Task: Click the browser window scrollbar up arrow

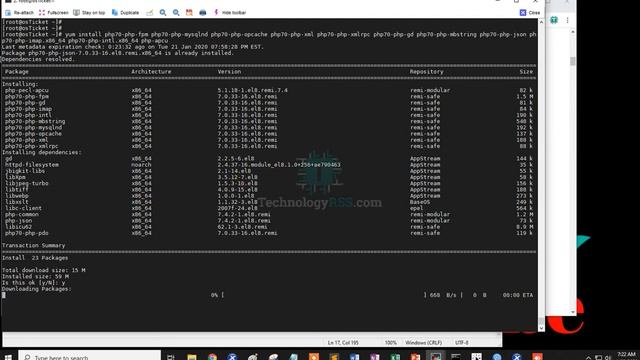Action: [x=573, y=32]
